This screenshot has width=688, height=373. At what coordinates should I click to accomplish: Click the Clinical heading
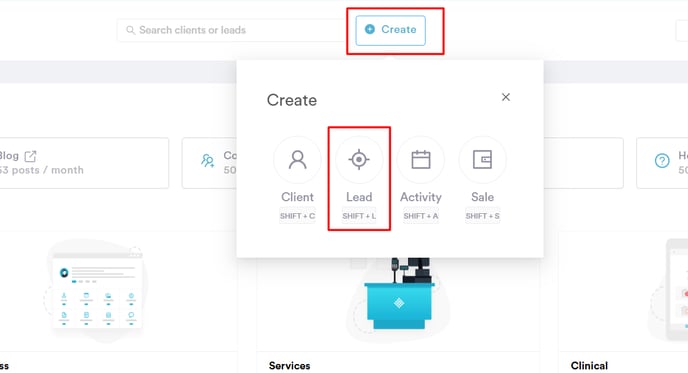589,366
